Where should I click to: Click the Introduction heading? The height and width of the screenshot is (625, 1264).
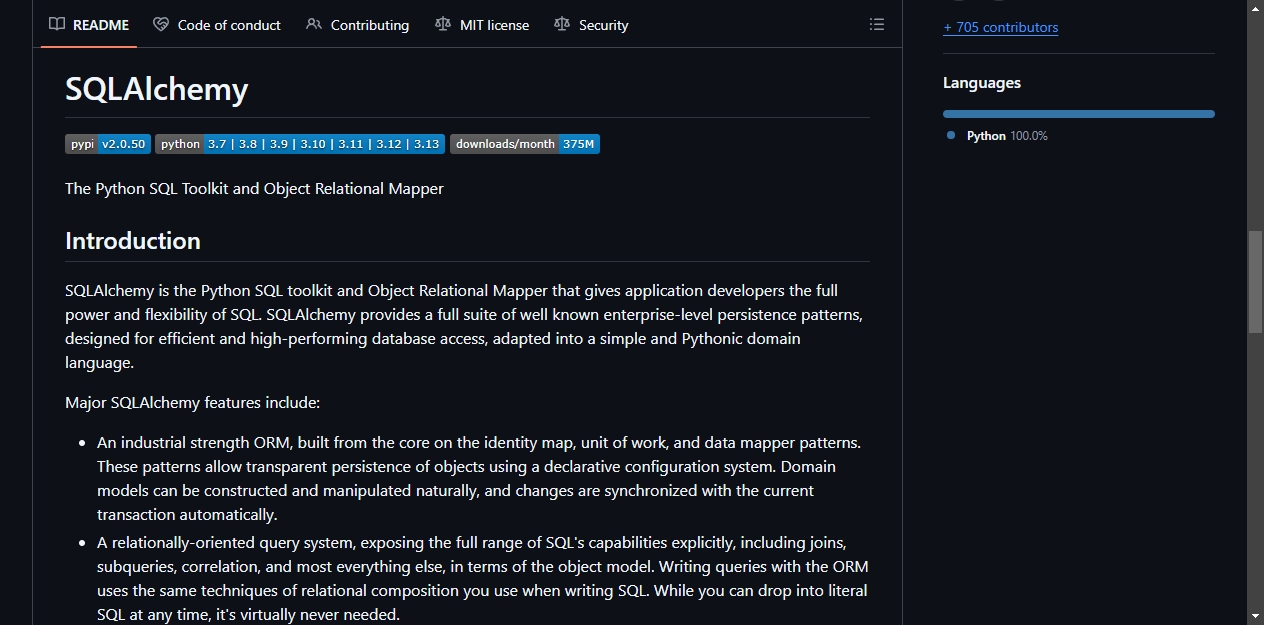pyautogui.click(x=133, y=241)
